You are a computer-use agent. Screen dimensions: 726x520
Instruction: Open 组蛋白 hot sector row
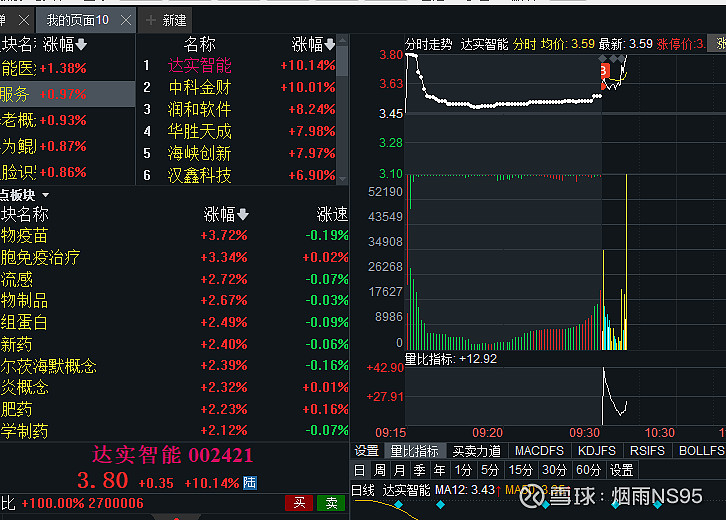pyautogui.click(x=174, y=322)
